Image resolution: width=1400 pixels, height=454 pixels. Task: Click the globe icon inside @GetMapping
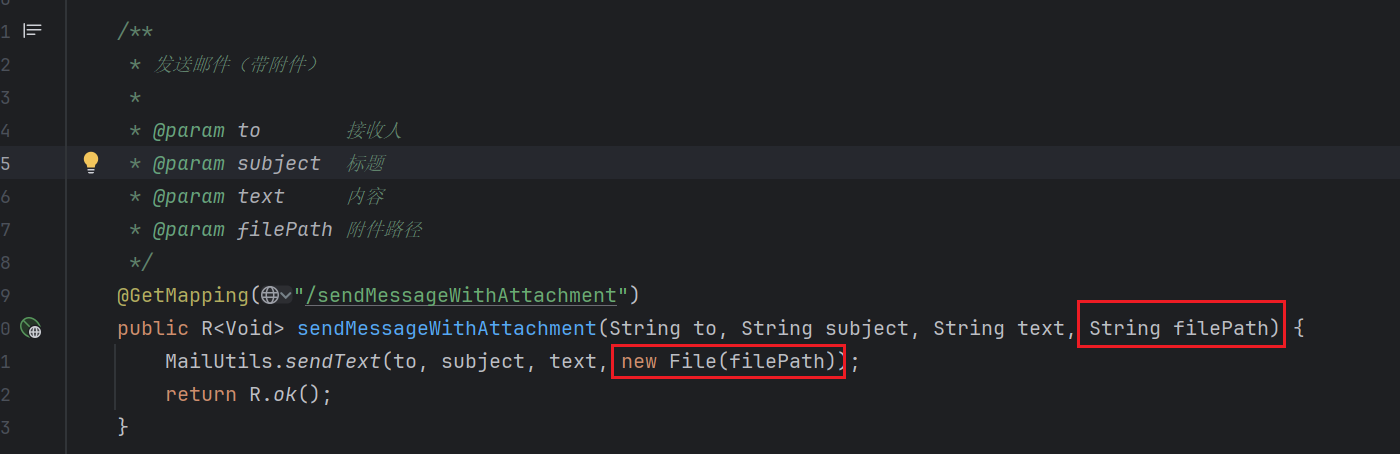[x=270, y=295]
